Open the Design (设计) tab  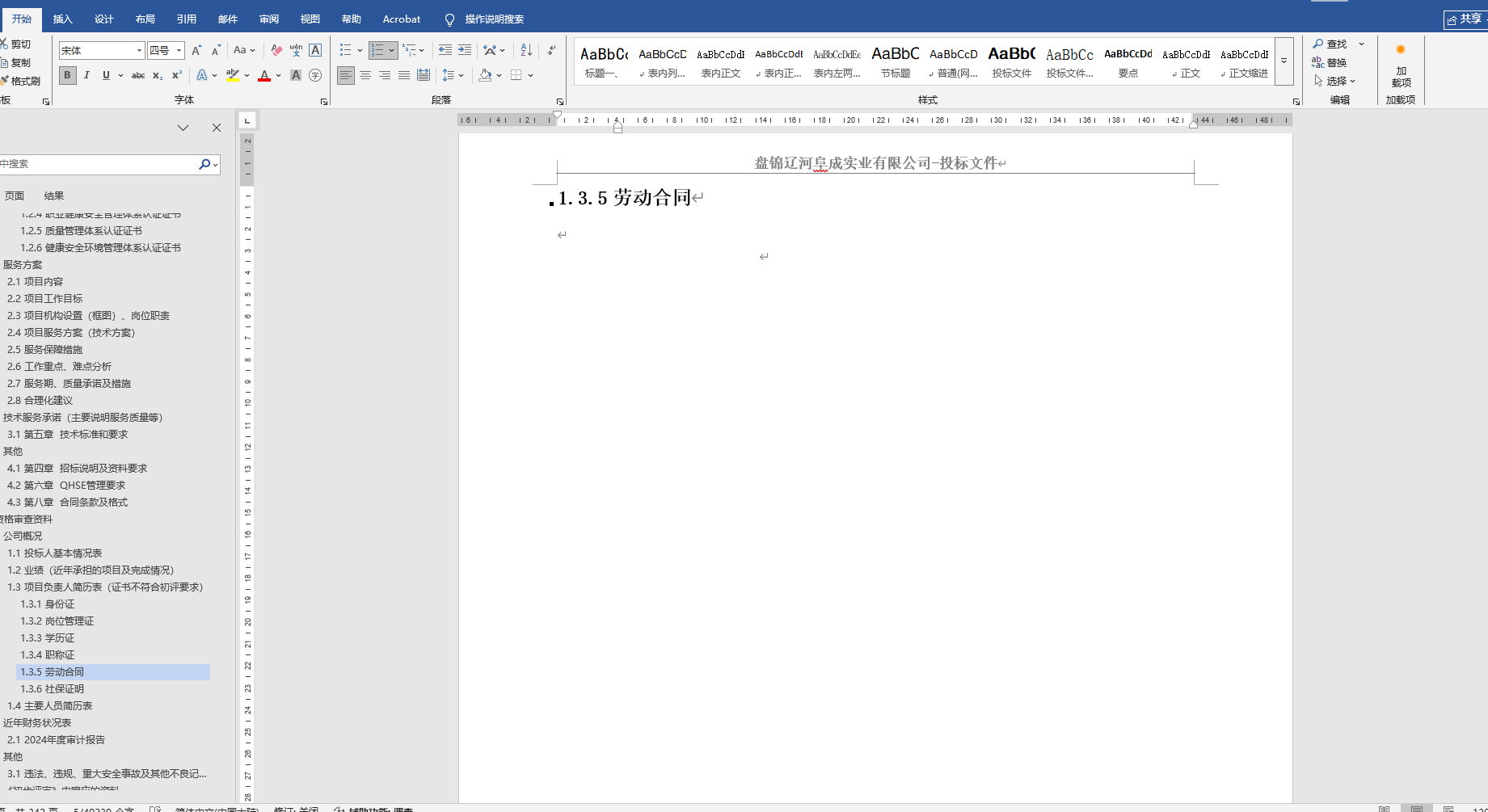click(103, 19)
